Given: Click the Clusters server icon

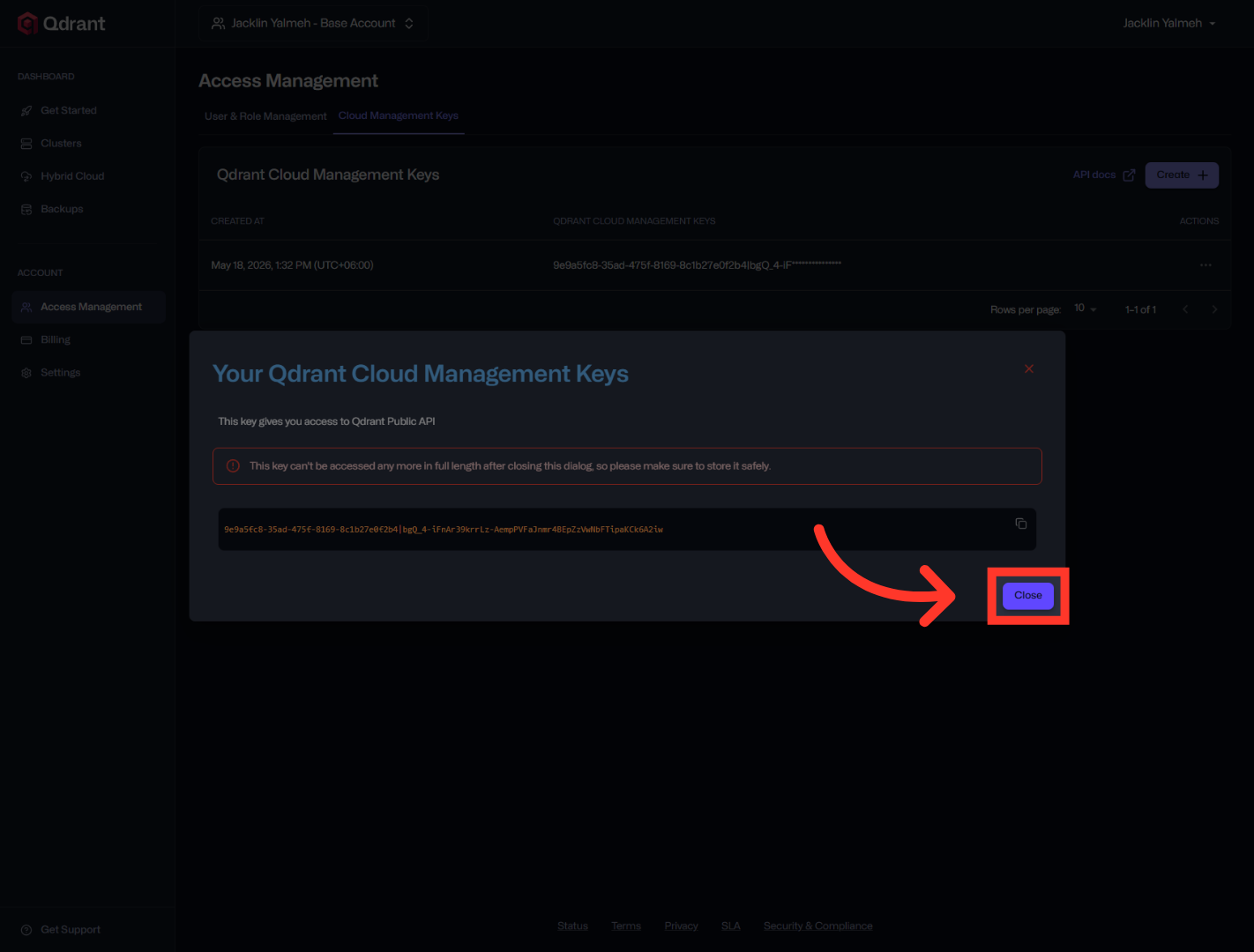Looking at the screenshot, I should click(26, 144).
